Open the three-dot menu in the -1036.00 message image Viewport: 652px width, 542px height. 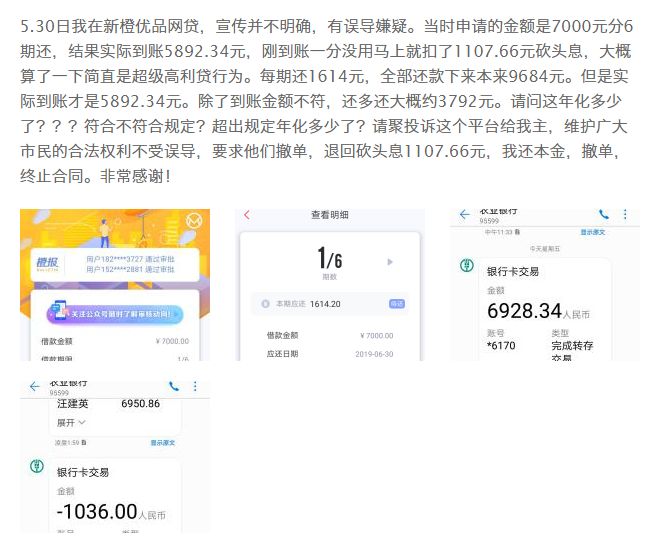195,386
